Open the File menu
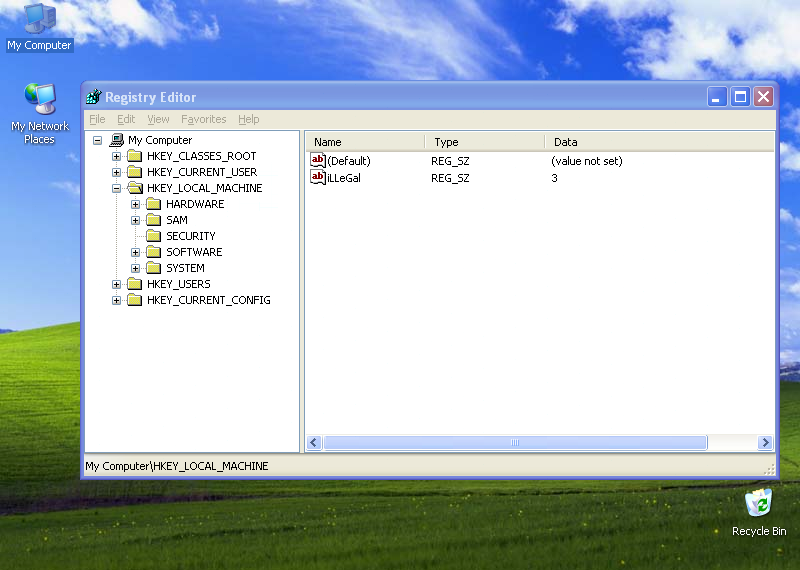Image resolution: width=800 pixels, height=570 pixels. coord(97,119)
